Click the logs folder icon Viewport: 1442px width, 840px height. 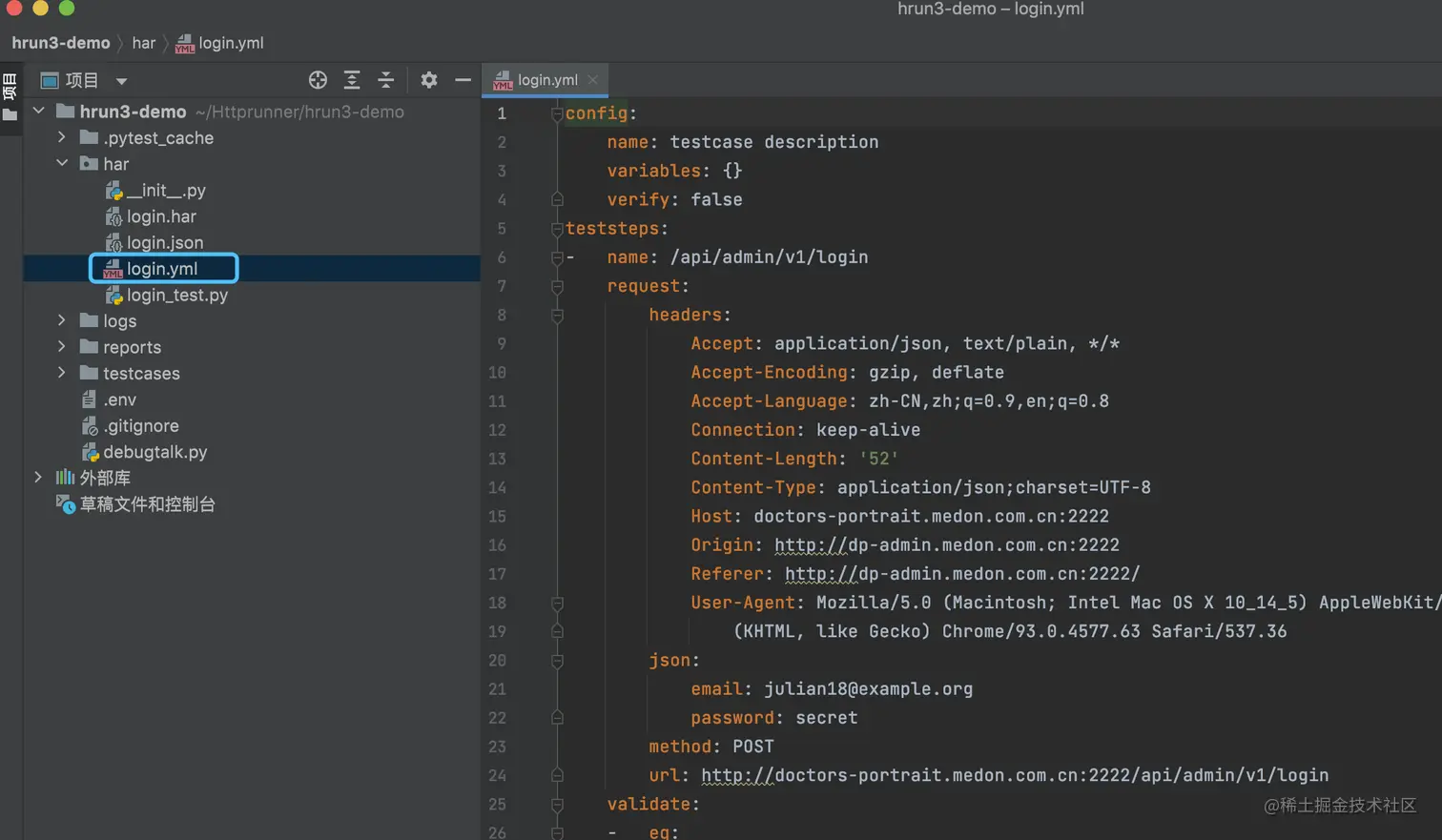(89, 320)
